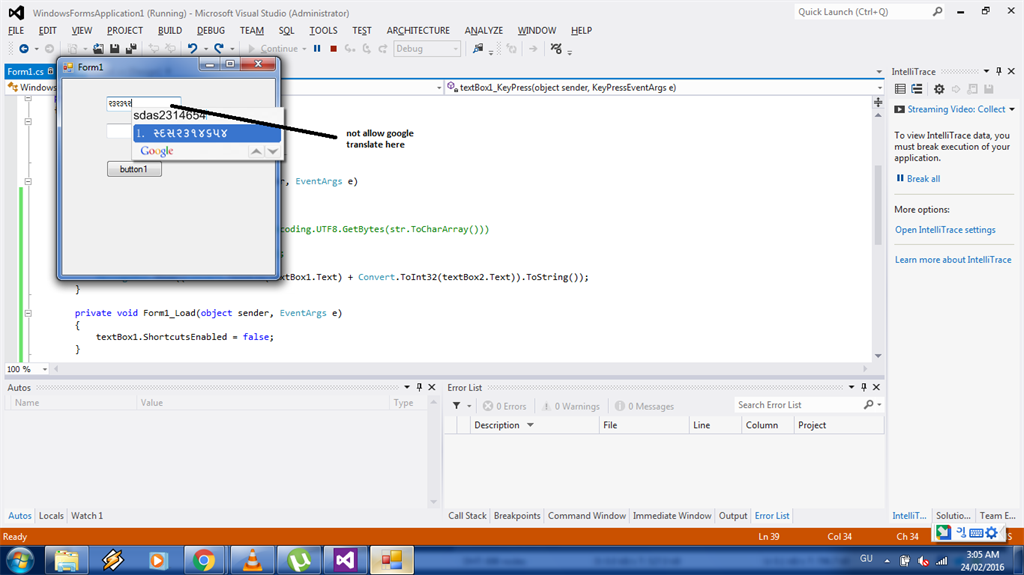This screenshot has width=1024, height=575.
Task: Click the search magnifier in Error List
Action: pos(869,405)
